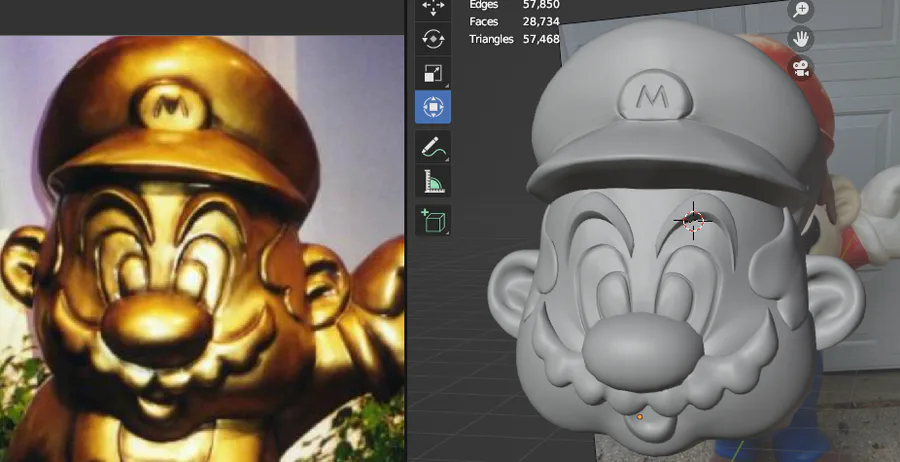
Task: Toggle the camera view icon
Action: [801, 68]
